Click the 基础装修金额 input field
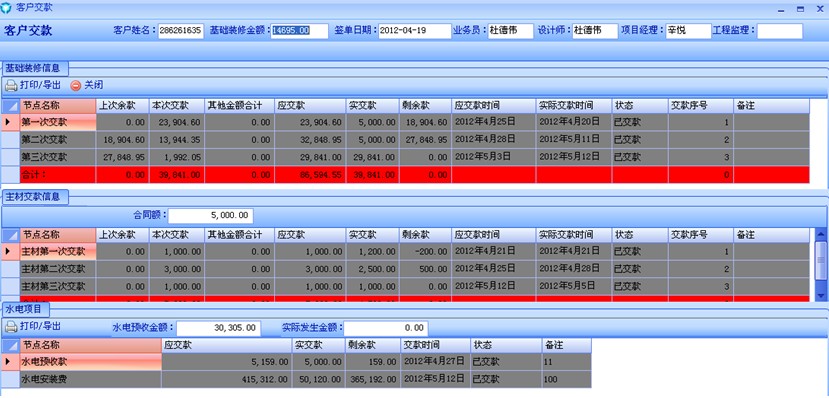The height and width of the screenshot is (398, 829). (299, 31)
